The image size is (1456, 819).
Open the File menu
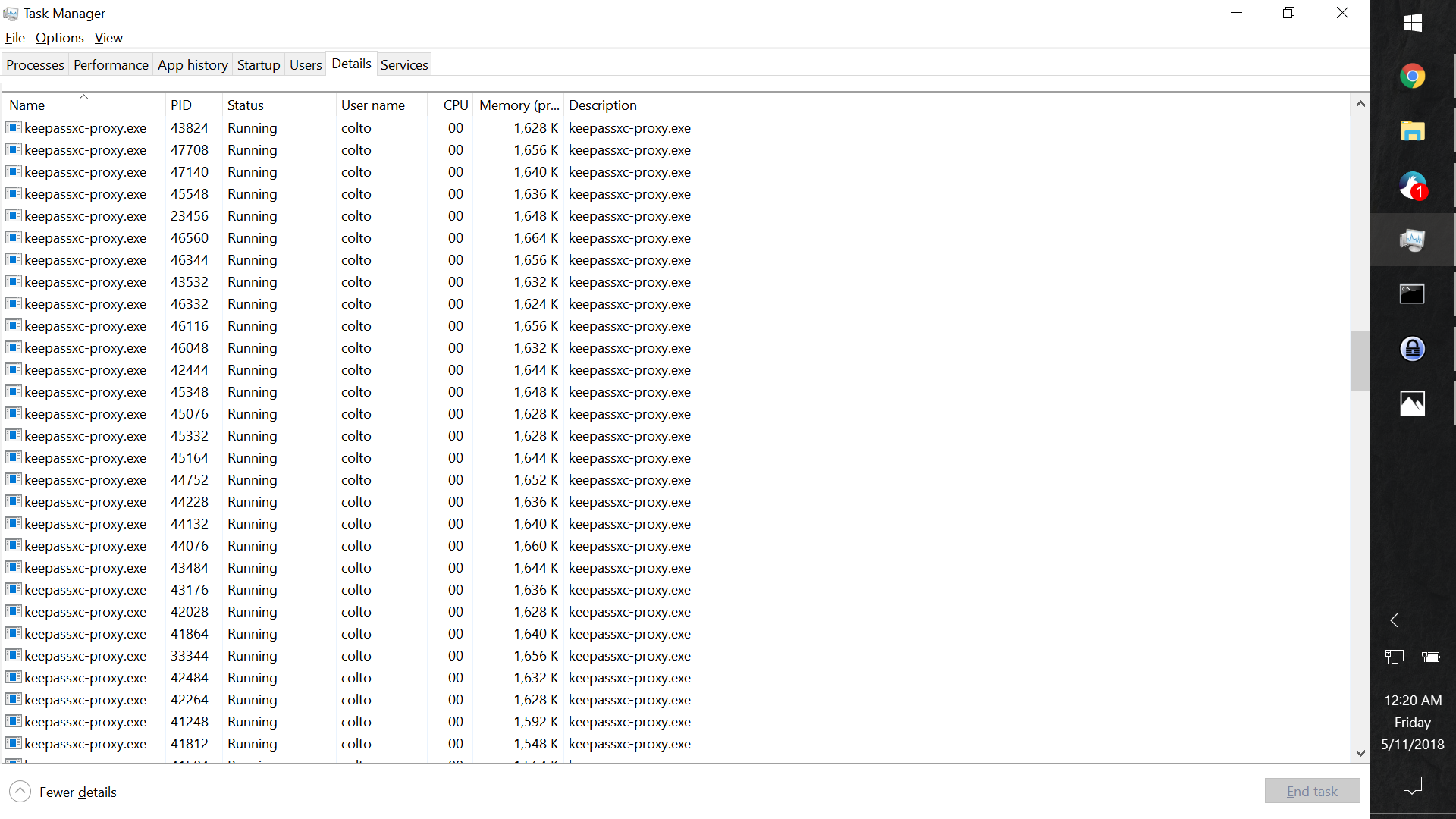click(x=14, y=37)
